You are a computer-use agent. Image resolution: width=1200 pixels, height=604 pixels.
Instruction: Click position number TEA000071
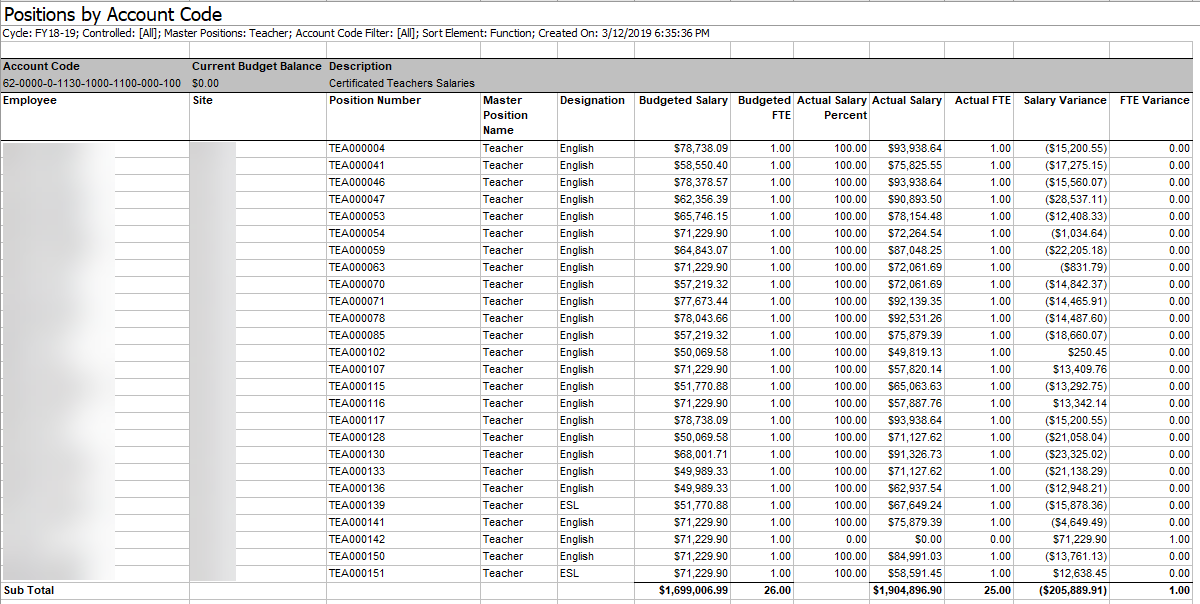tap(357, 302)
